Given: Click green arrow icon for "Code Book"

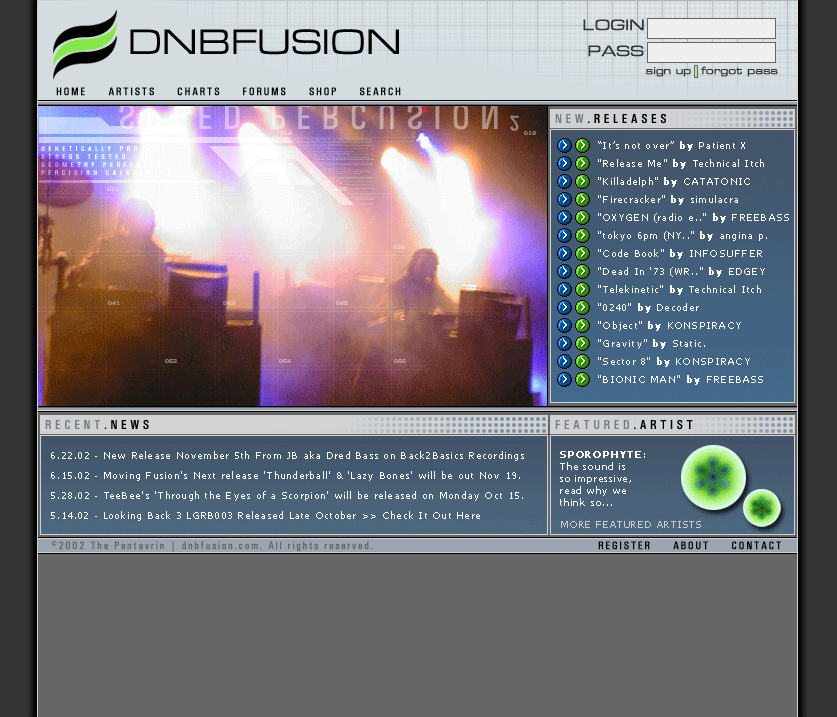Looking at the screenshot, I should click(582, 254).
